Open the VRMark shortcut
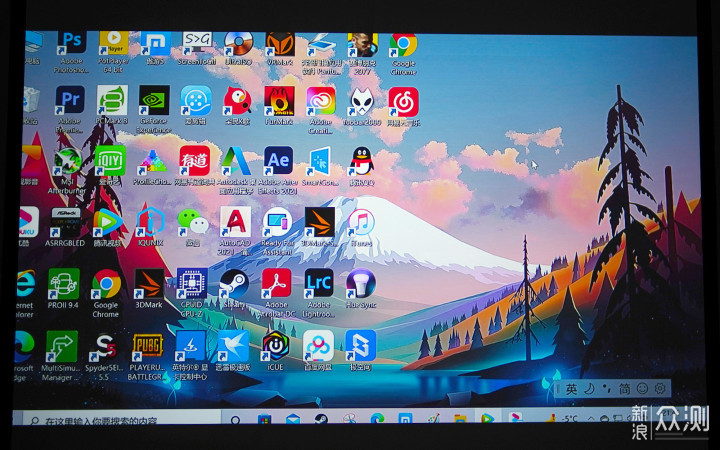 (280, 44)
